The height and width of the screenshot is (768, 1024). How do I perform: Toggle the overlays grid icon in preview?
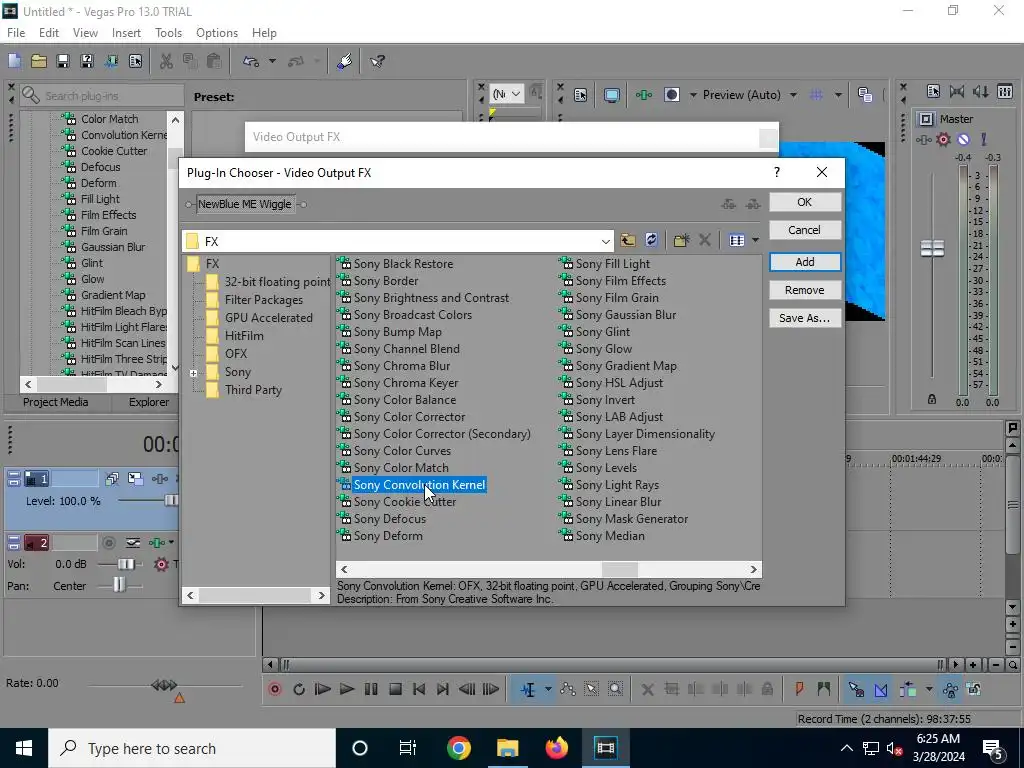click(816, 95)
